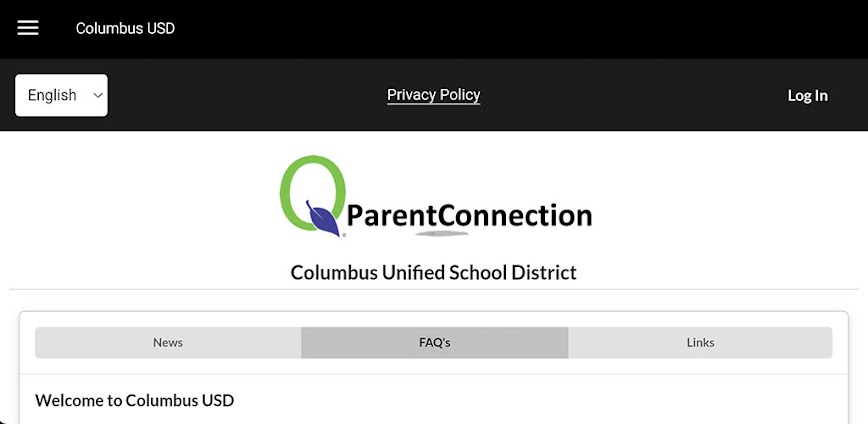Click the Columbus Unified School District heading

coord(434,272)
